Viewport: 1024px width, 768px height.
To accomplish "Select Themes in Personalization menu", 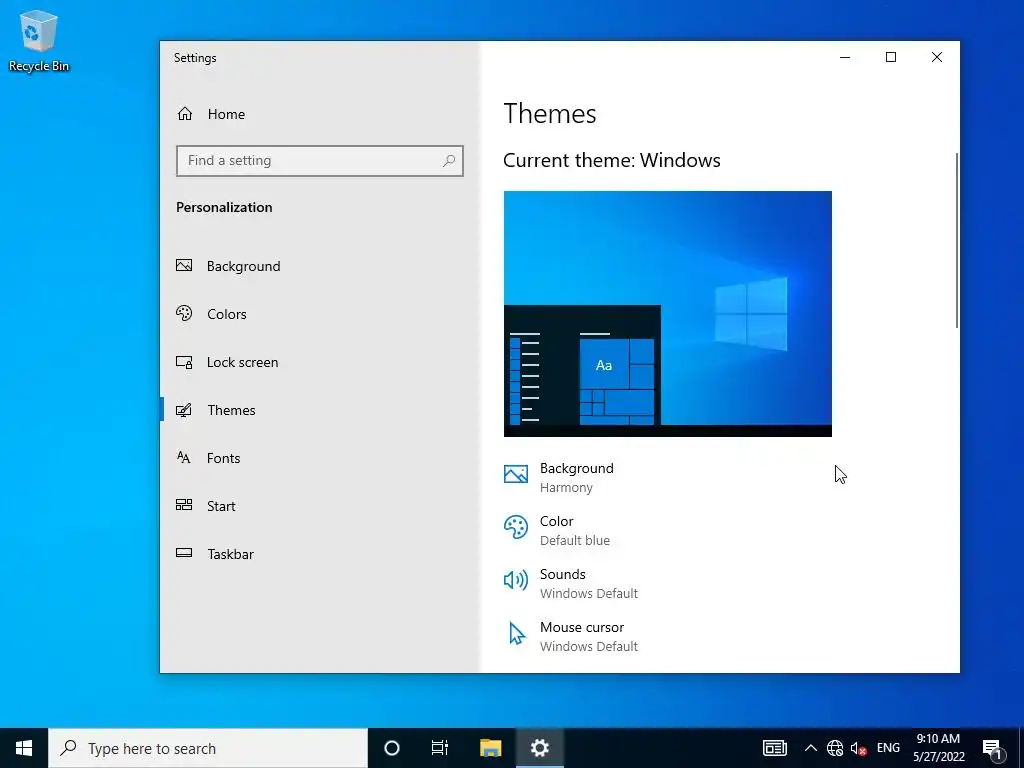I will pyautogui.click(x=319, y=410).
